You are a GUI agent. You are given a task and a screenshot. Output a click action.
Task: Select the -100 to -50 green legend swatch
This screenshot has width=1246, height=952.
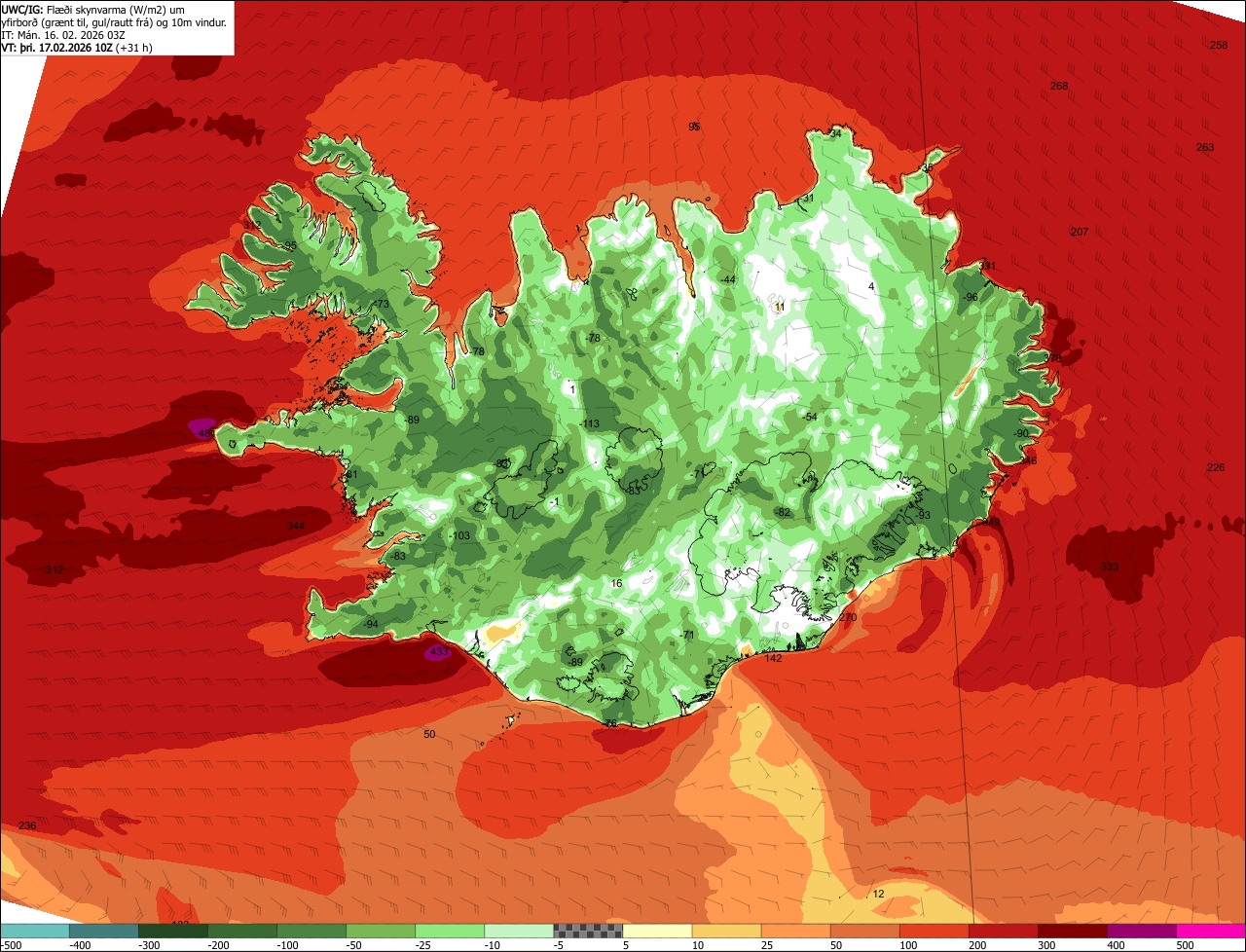(311, 931)
